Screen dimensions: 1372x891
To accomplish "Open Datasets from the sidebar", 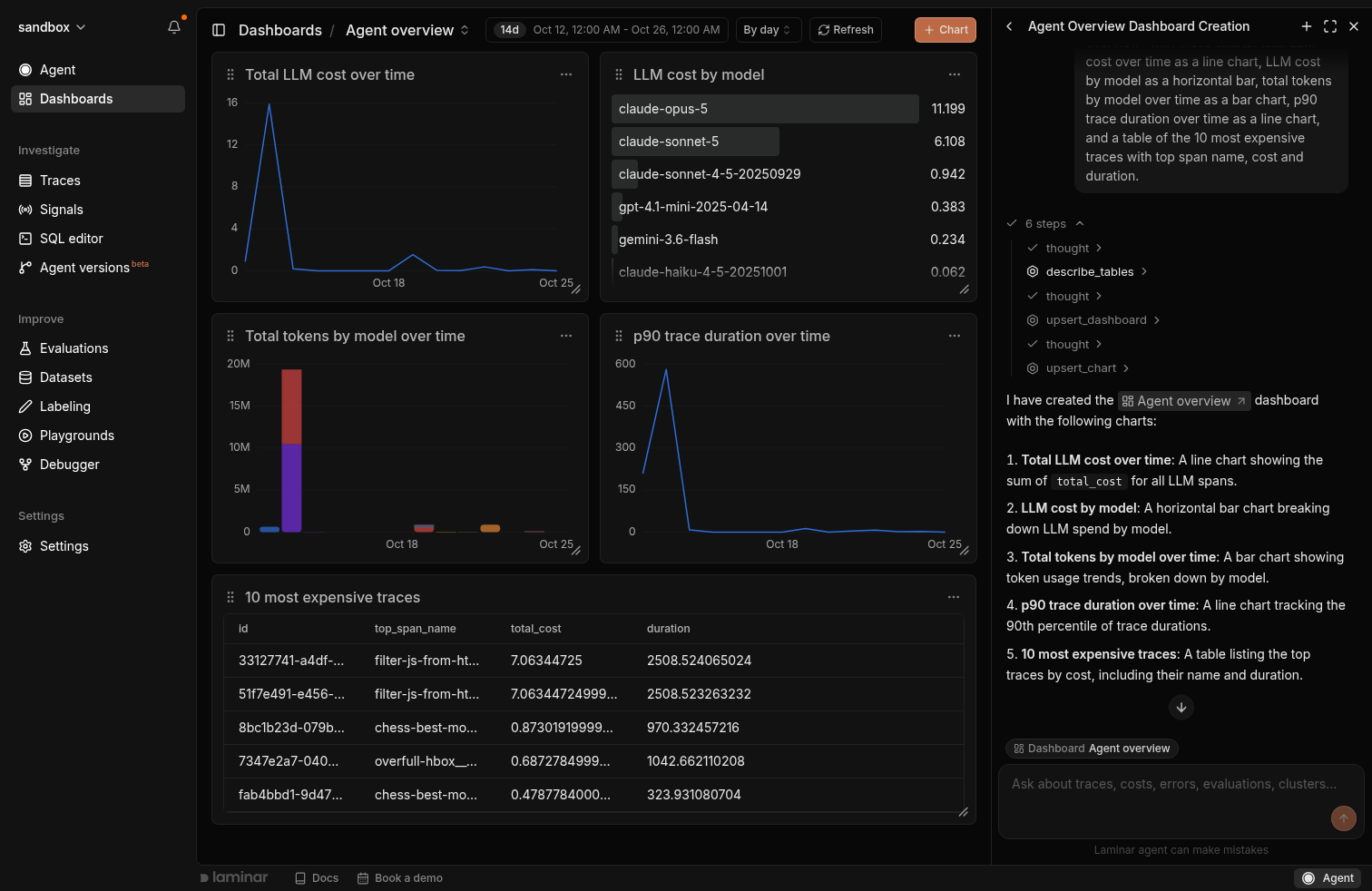I will click(98, 377).
